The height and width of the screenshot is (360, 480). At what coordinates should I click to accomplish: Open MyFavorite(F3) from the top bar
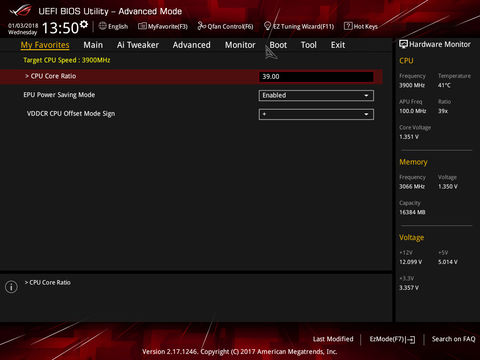tap(163, 26)
